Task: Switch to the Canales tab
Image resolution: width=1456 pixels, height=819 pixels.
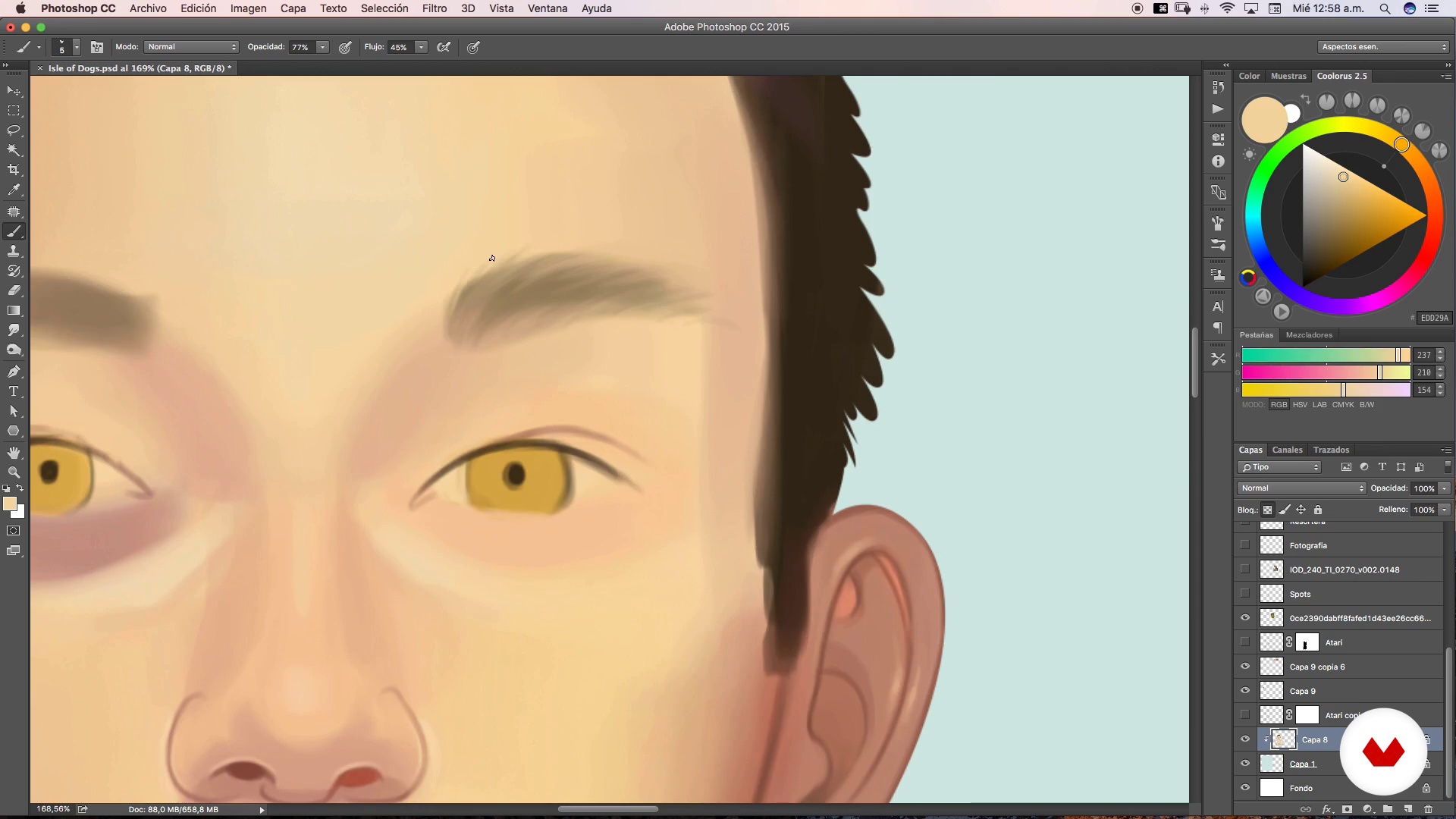Action: coord(1287,450)
